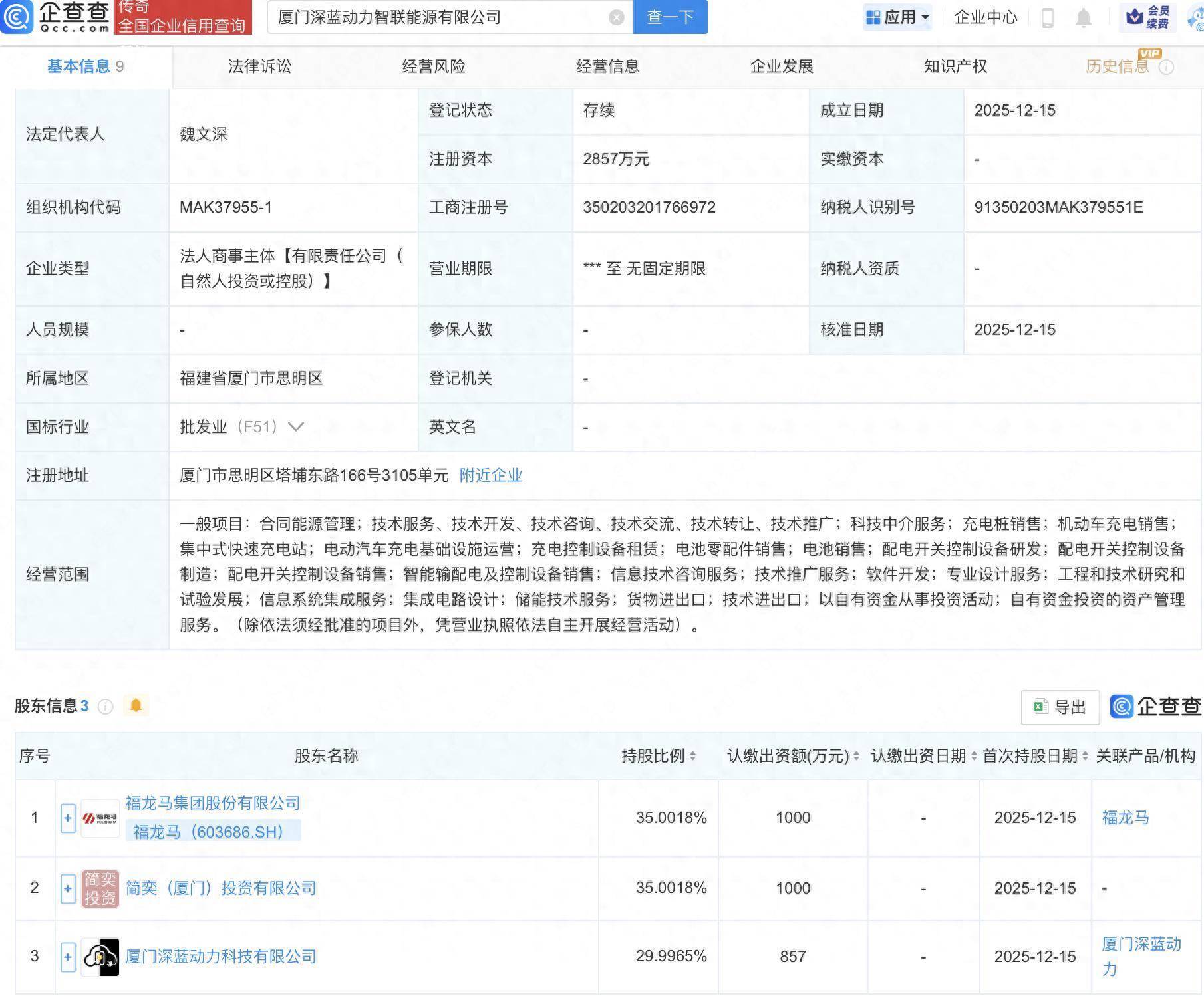
Task: Switch to the 知识产权 tab
Action: tap(954, 66)
